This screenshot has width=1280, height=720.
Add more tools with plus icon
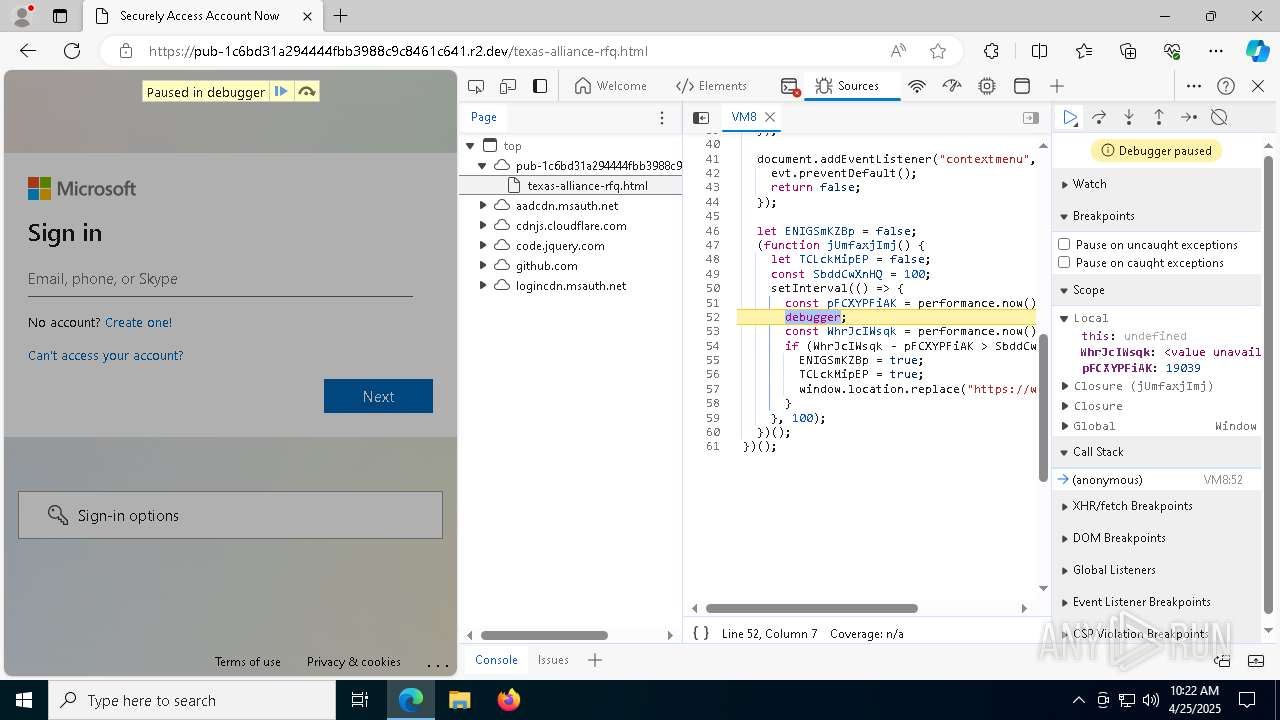point(1057,86)
